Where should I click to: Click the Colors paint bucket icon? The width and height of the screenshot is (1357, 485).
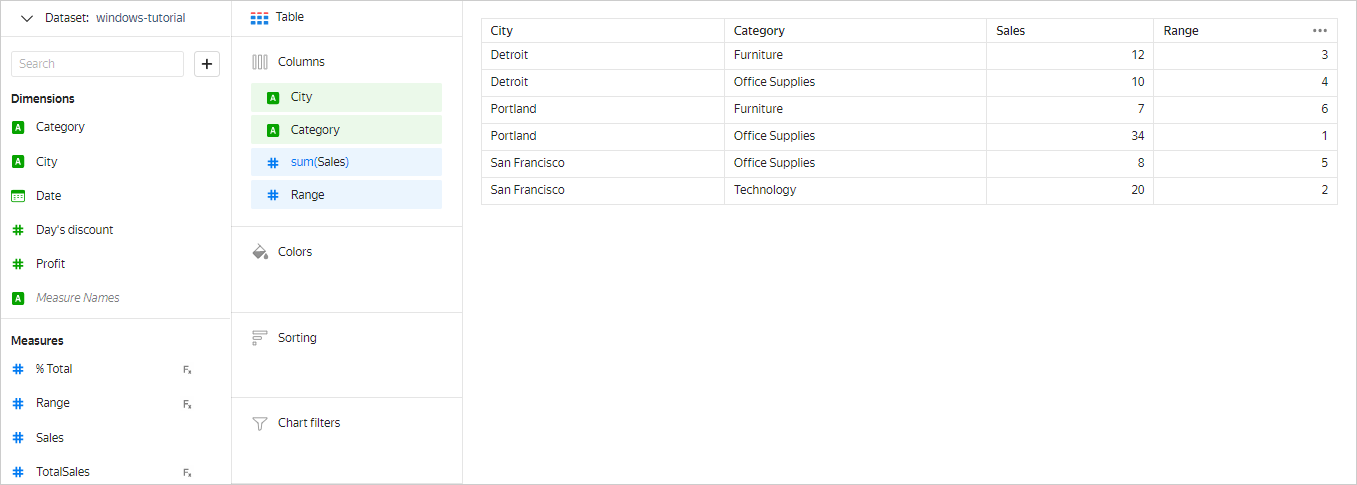click(260, 252)
